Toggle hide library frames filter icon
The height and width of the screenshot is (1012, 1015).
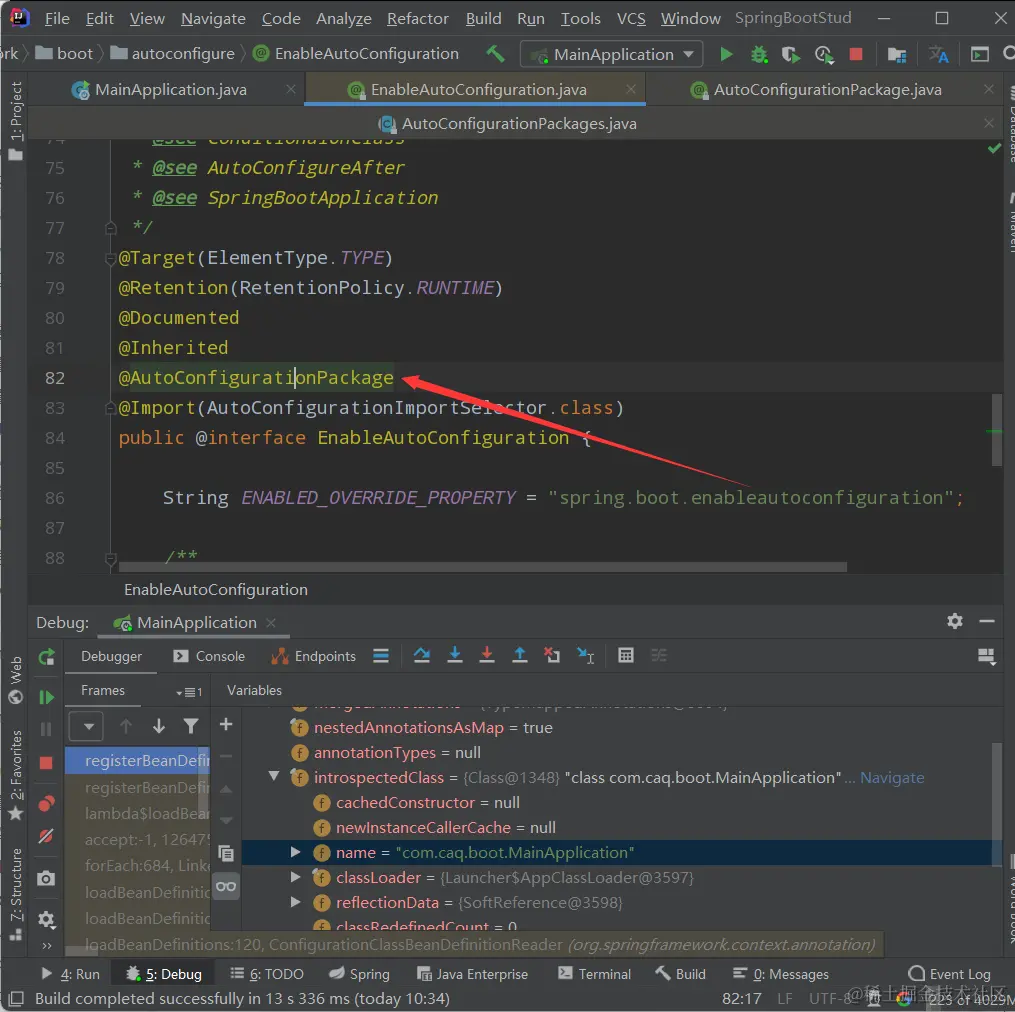pos(191,726)
